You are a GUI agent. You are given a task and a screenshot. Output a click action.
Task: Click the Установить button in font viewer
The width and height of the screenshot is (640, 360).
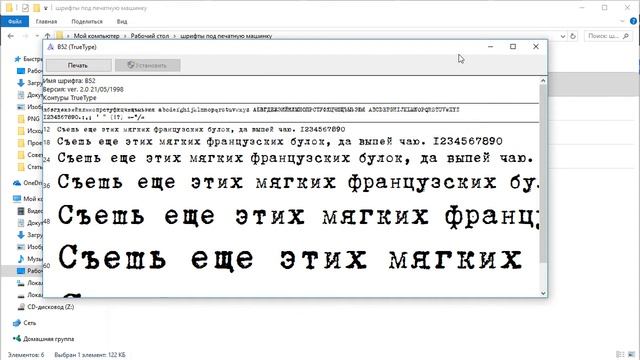coord(147,65)
